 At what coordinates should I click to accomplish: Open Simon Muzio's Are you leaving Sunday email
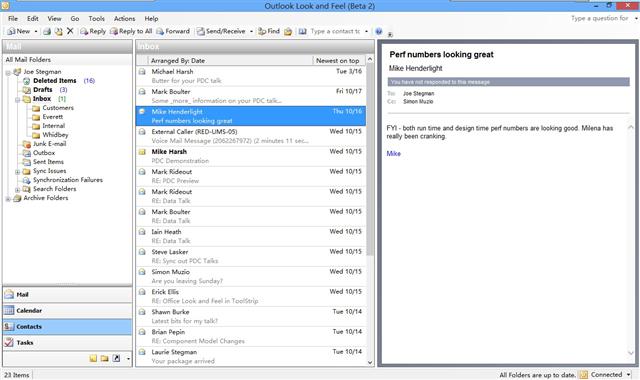251,276
